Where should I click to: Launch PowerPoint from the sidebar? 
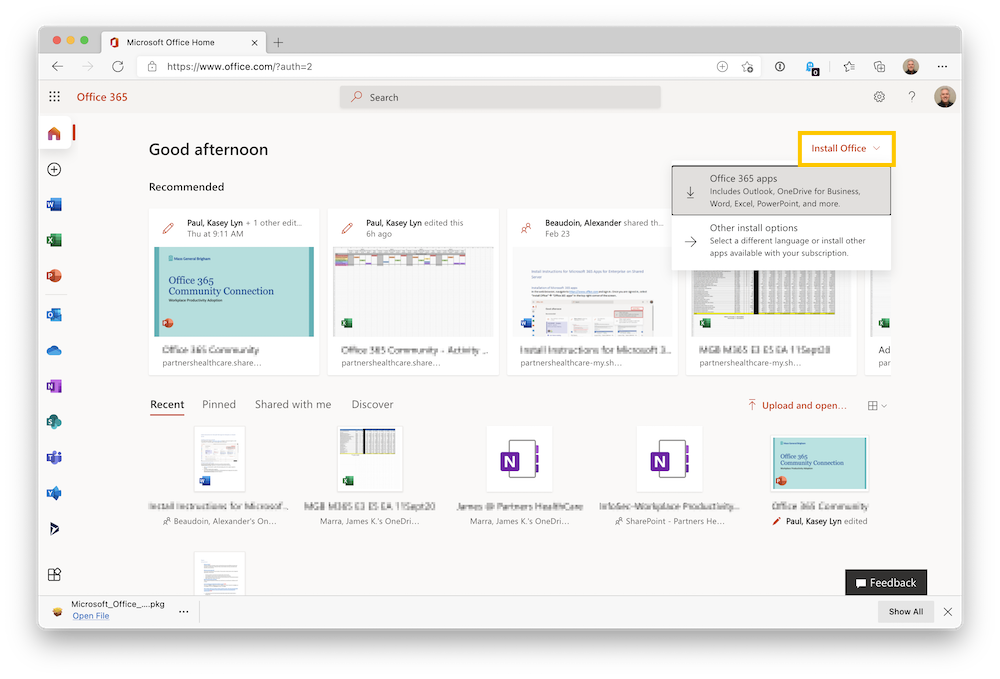tap(54, 275)
